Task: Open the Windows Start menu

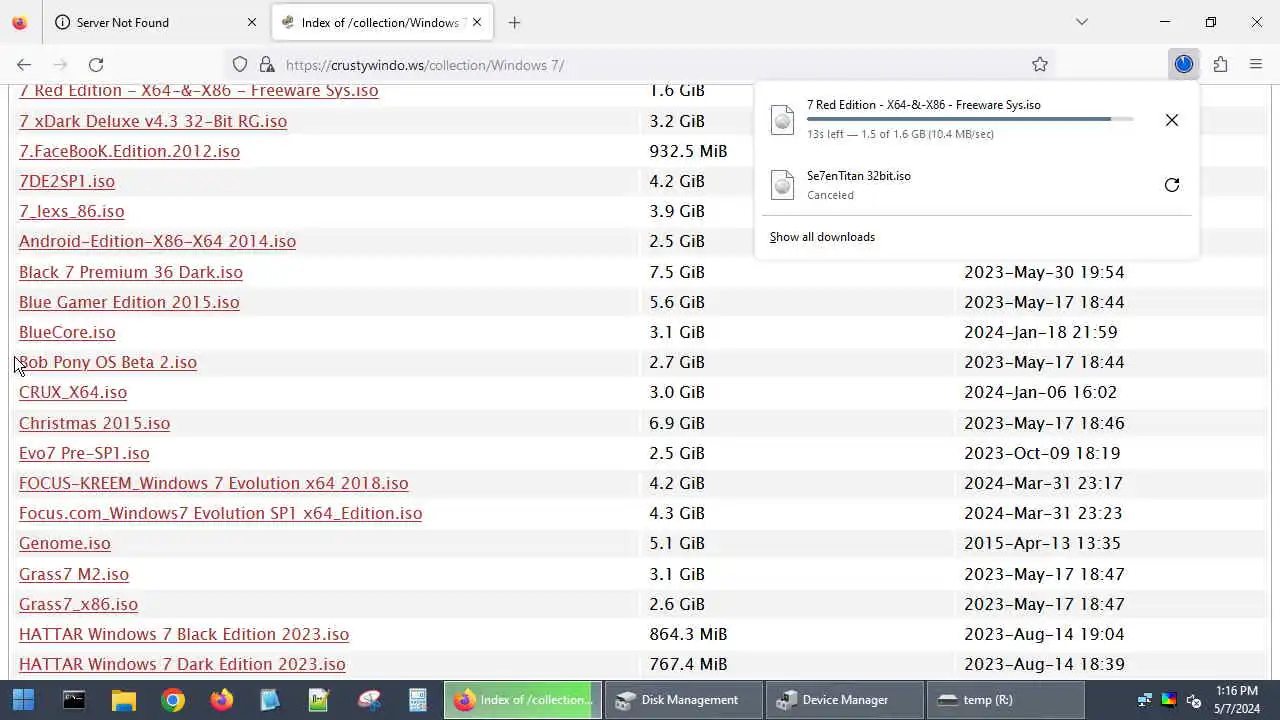Action: pyautogui.click(x=23, y=700)
